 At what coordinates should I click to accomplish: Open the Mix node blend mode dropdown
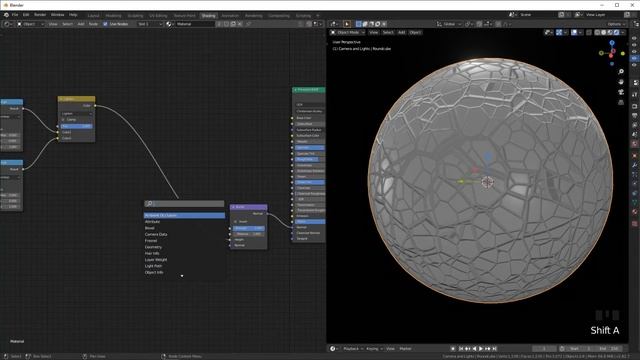76,113
